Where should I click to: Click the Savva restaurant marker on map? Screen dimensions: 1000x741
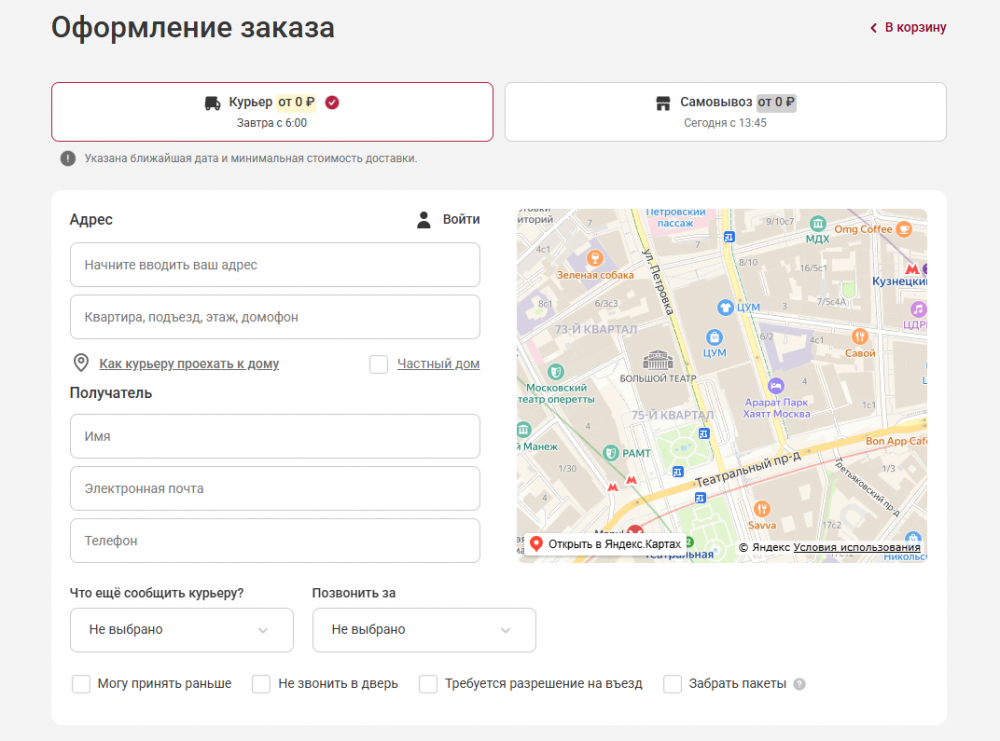coord(761,509)
